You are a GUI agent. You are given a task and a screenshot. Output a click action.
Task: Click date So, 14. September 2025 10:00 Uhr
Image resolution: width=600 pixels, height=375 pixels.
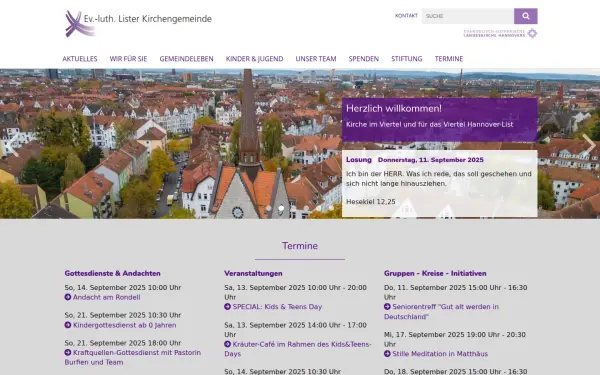point(123,287)
